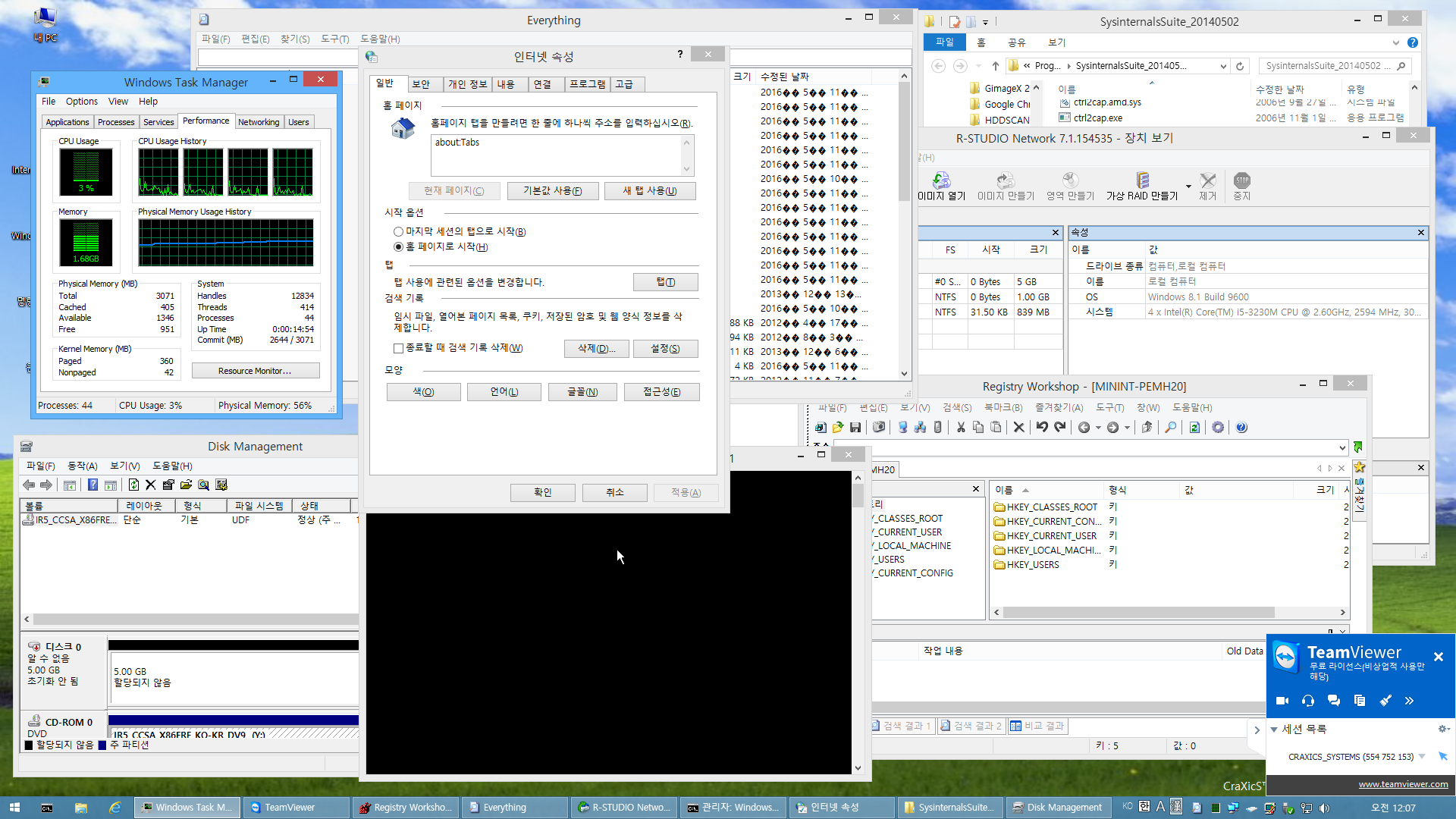Viewport: 1456px width, 819px height.
Task: Click the Delete X icon in Registry Workshop toolbar
Action: tap(1019, 428)
